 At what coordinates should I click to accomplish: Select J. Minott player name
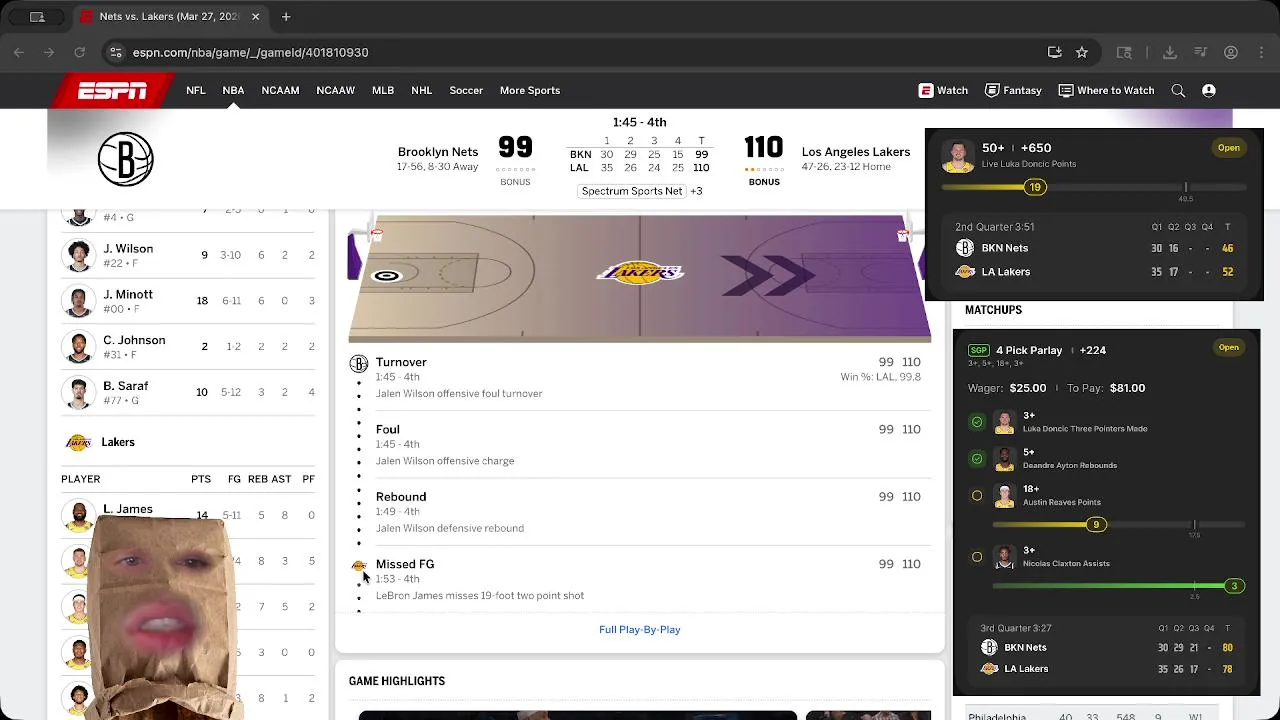pos(128,295)
